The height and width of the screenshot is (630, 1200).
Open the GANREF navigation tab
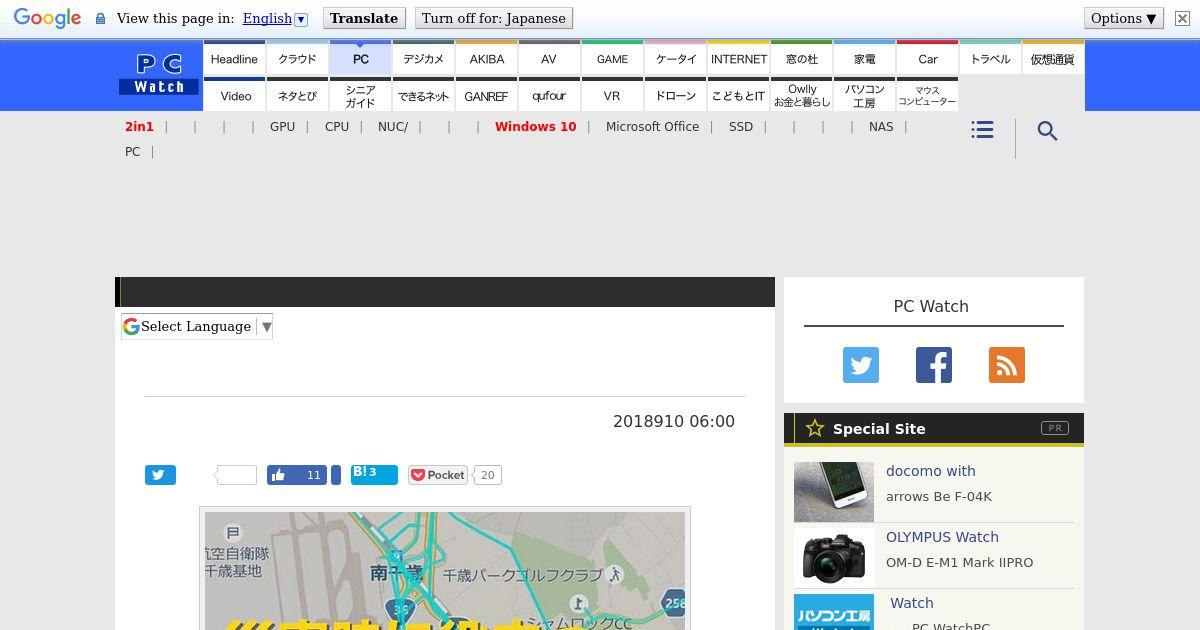click(x=486, y=95)
